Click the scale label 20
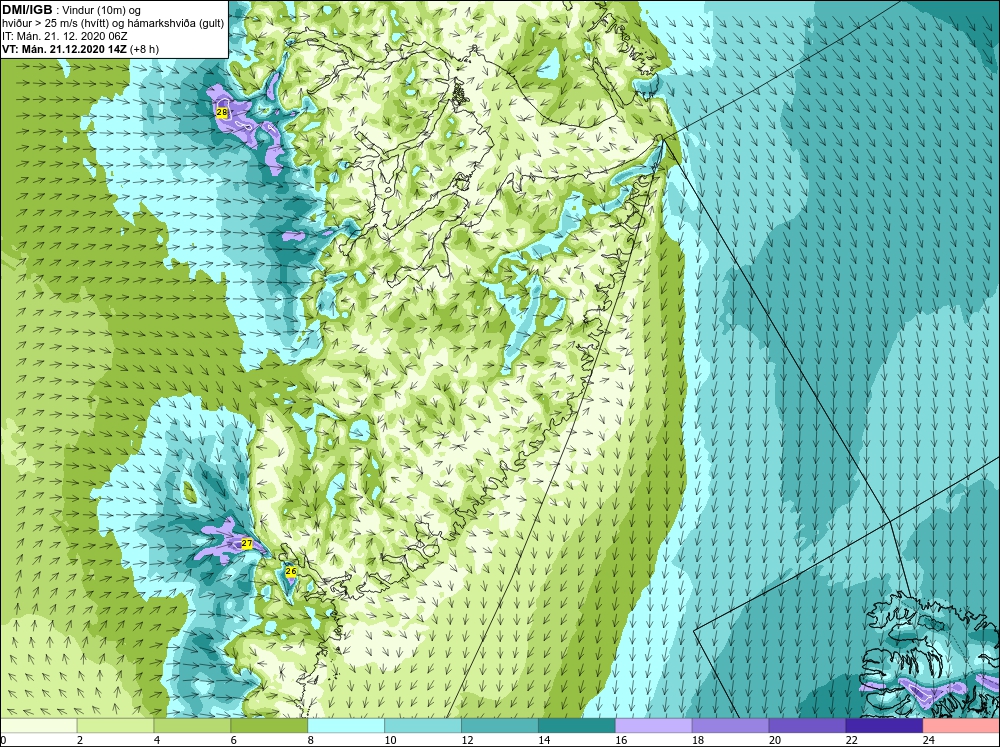Screen dimensions: 1000x747 (x=775, y=740)
